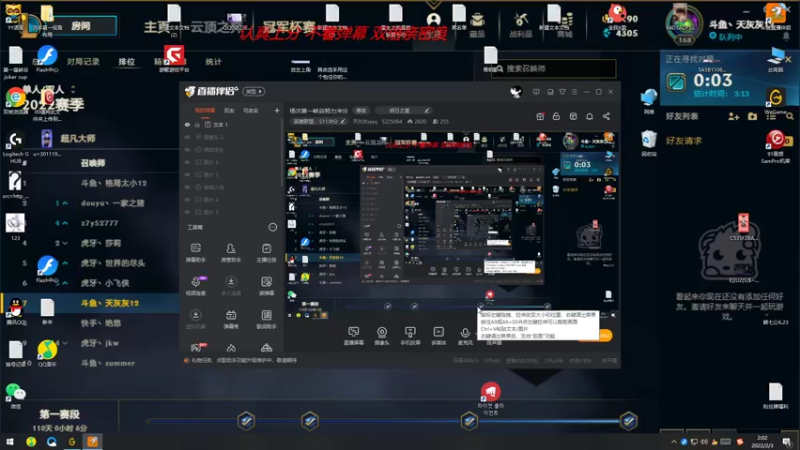Collapse the 工具箱 toolbox section
This screenshot has height=450, width=800.
[272, 227]
